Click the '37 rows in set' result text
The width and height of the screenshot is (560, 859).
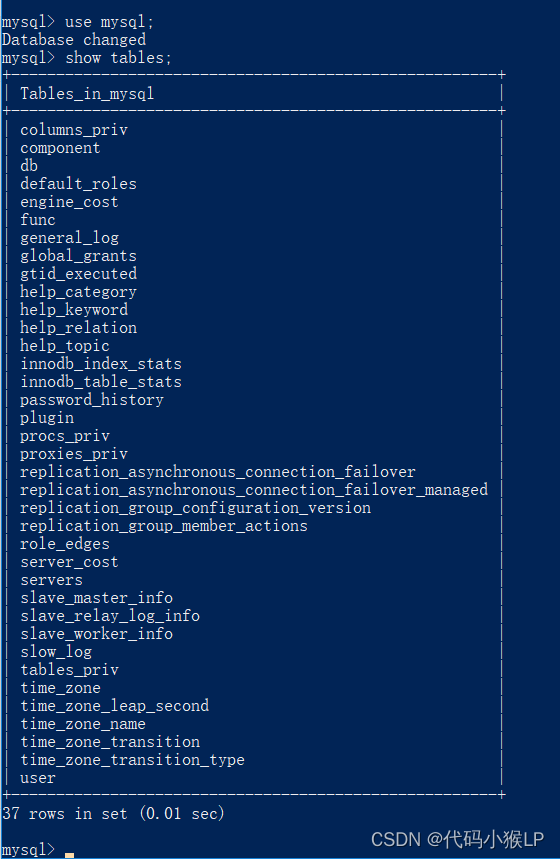[65, 814]
